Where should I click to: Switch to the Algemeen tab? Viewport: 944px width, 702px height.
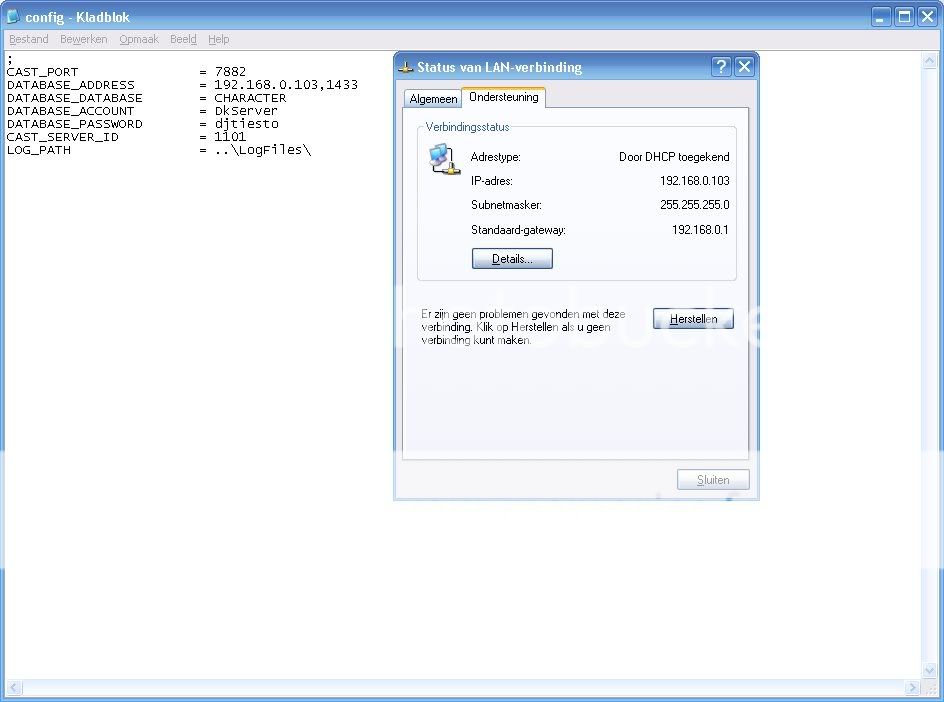pos(433,99)
